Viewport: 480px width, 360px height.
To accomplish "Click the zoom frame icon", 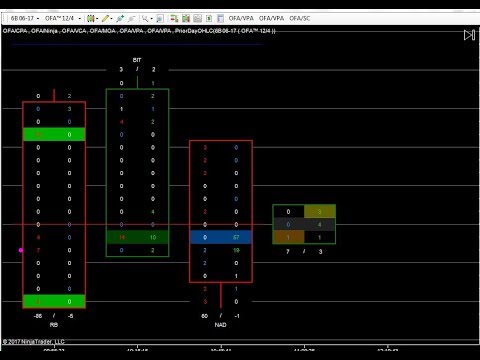I will click(x=160, y=18).
